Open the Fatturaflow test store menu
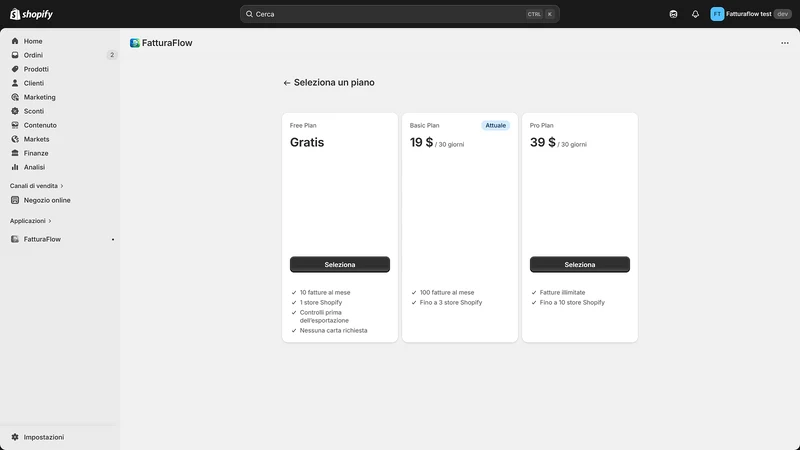 tap(751, 14)
